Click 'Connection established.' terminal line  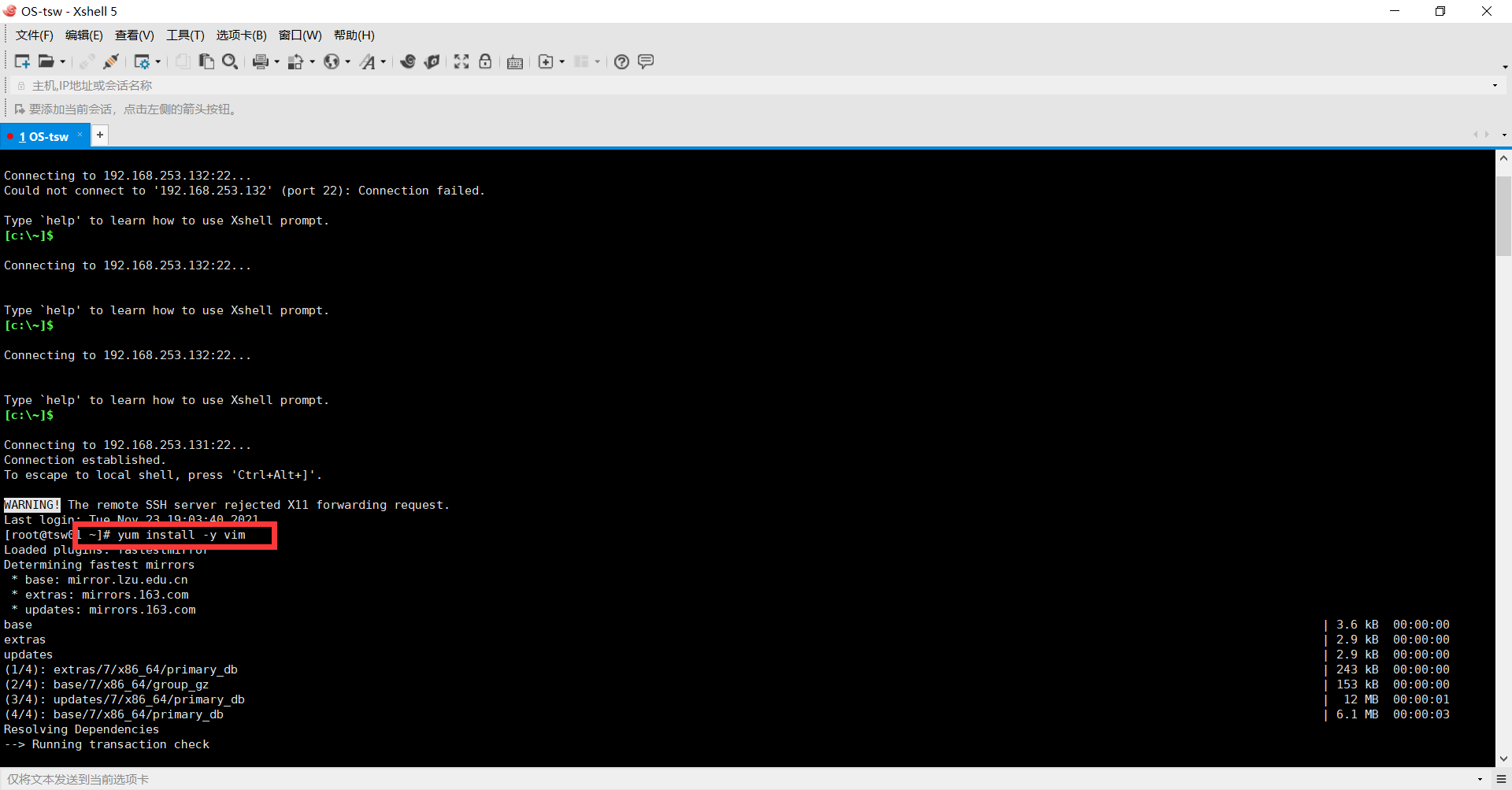pyautogui.click(x=85, y=460)
